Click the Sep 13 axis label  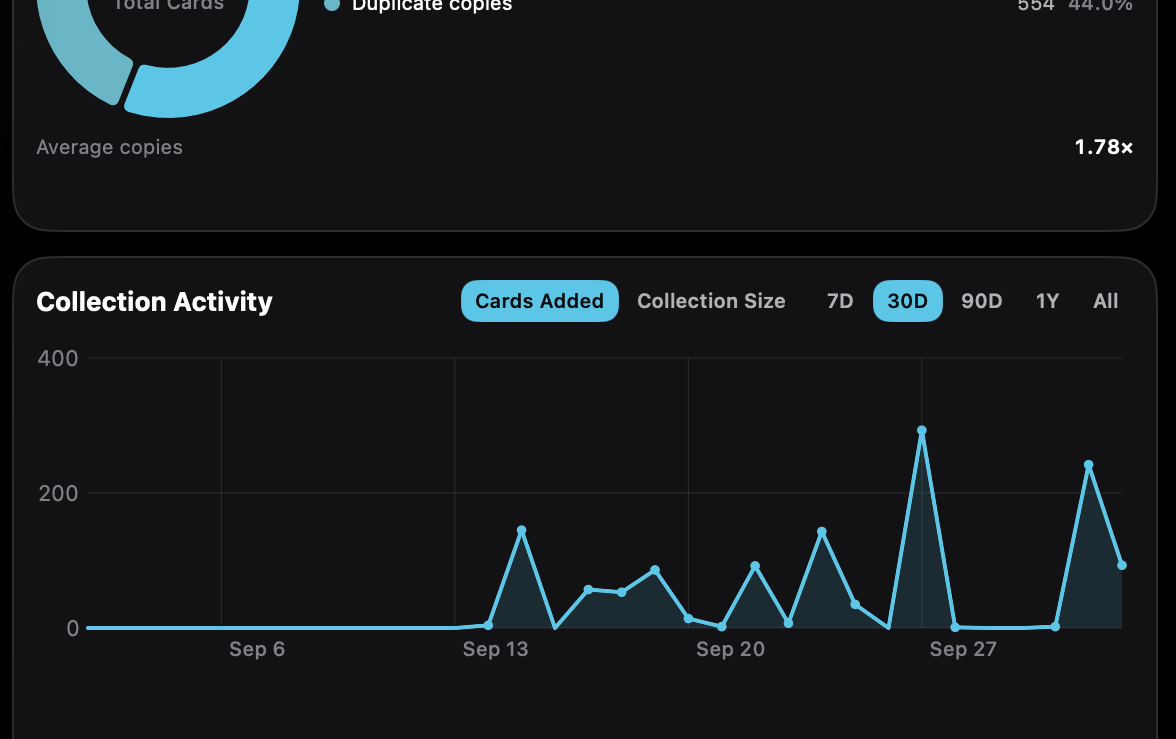496,649
